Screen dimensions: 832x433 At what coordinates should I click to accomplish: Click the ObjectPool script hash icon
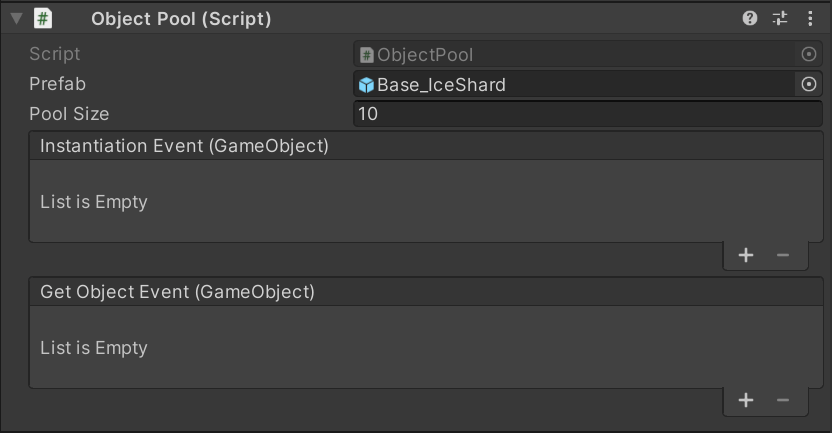click(x=367, y=55)
